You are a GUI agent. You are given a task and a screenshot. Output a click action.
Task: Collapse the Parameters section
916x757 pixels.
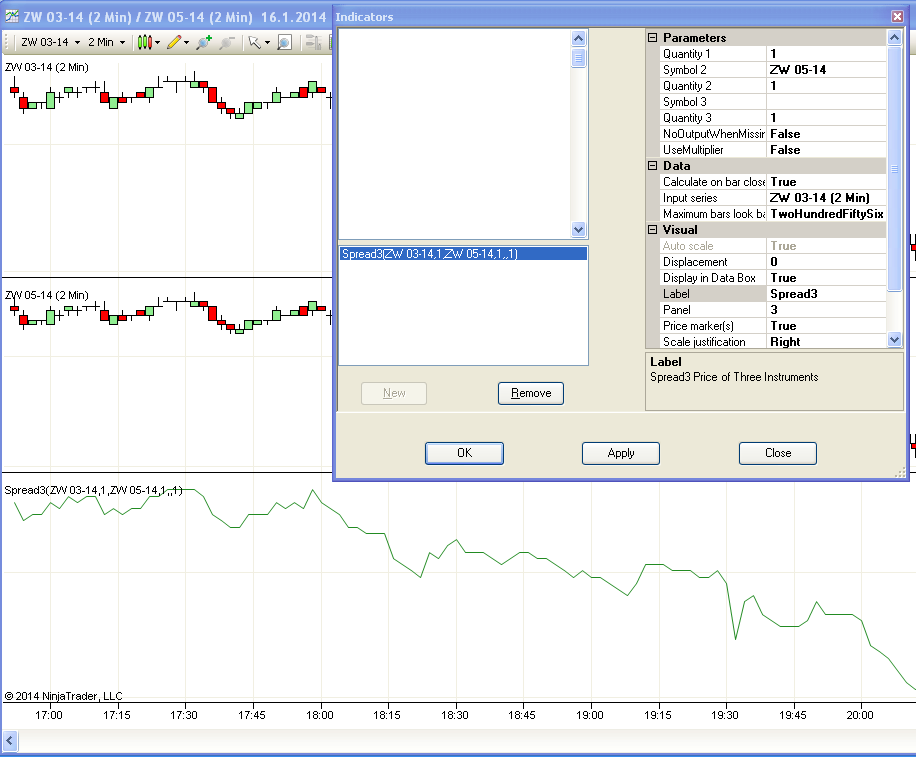tap(653, 38)
